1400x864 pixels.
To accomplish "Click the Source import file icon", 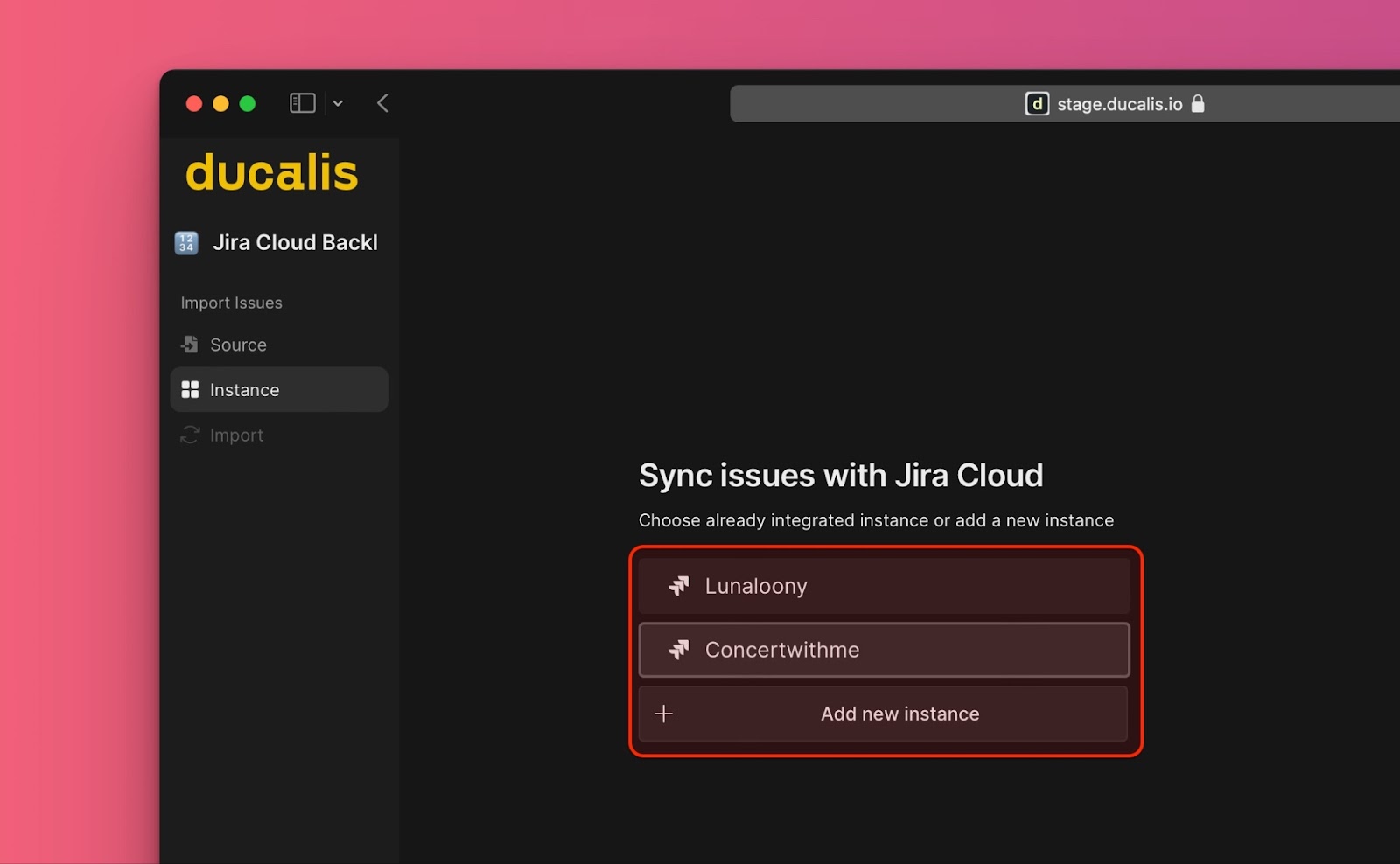I will point(190,345).
